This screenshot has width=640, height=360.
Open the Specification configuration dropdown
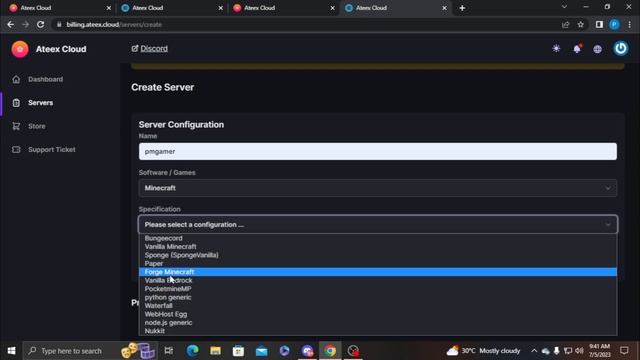(378, 224)
